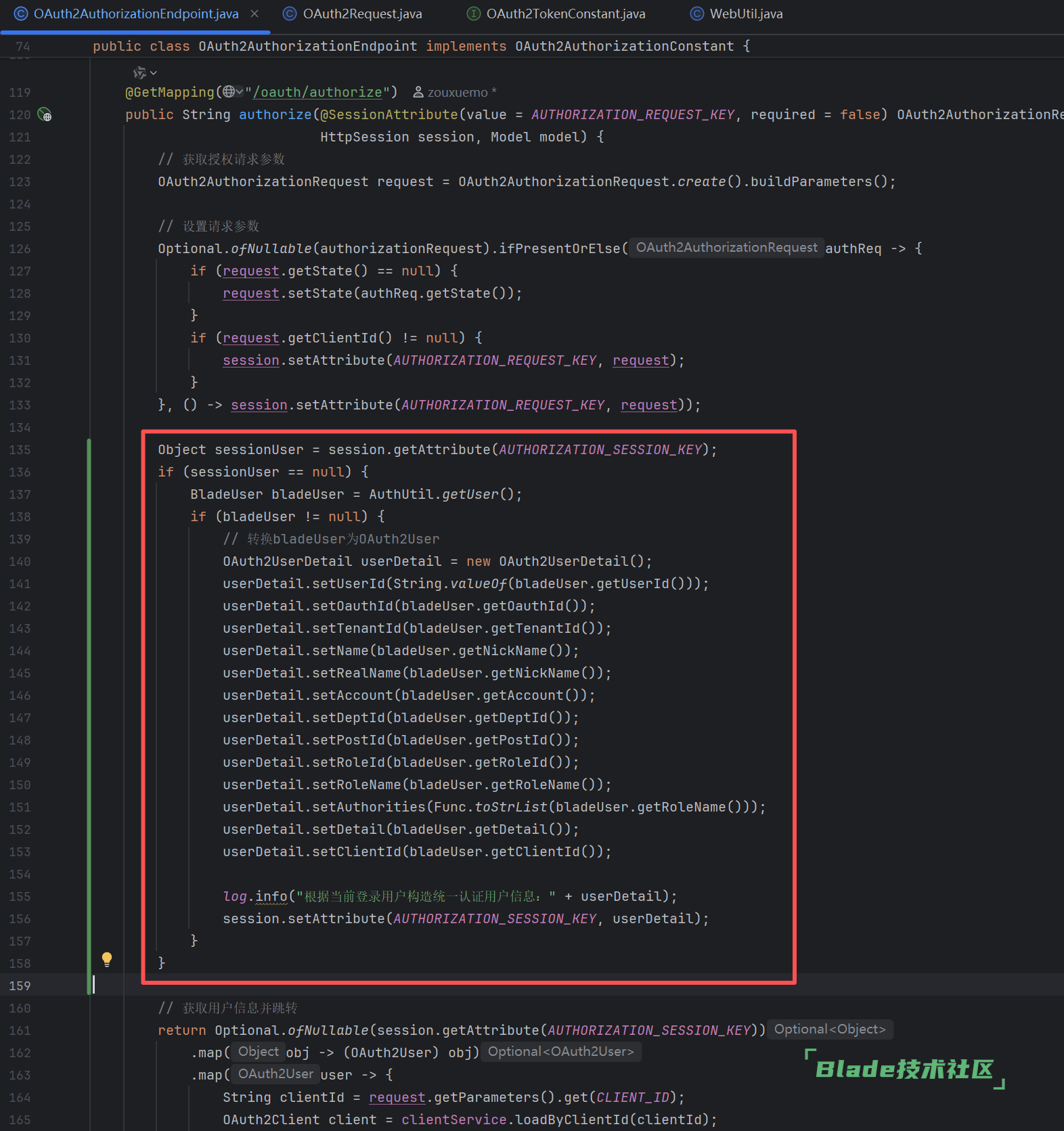Switch to the OAuth2TokenConstant.java tab
The width and height of the screenshot is (1064, 1131).
coord(565,14)
